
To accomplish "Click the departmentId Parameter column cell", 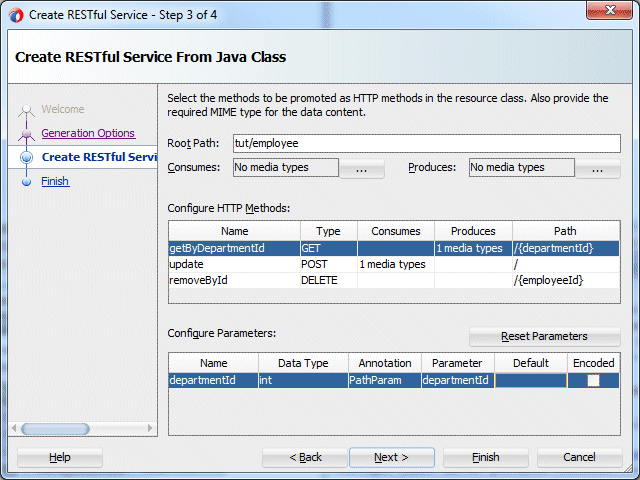I will coord(458,380).
